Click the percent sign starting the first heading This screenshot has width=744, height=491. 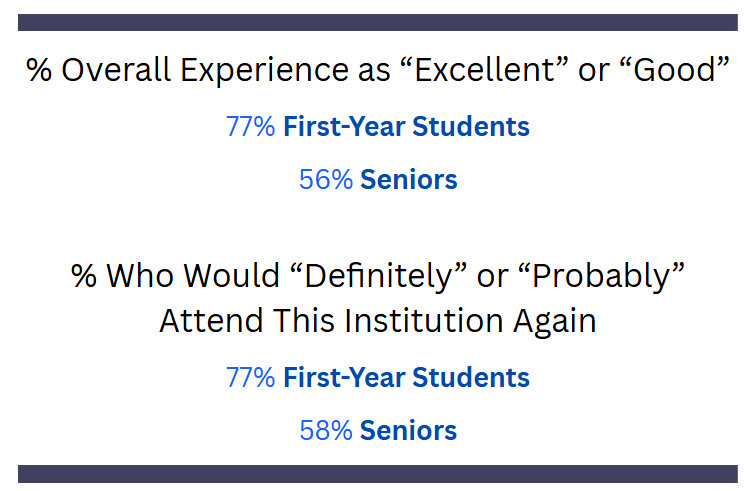click(x=39, y=72)
